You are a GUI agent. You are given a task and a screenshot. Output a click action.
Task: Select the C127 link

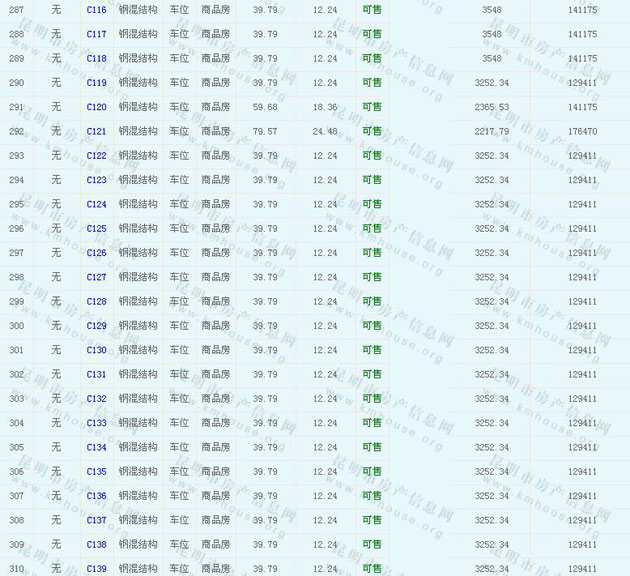96,277
